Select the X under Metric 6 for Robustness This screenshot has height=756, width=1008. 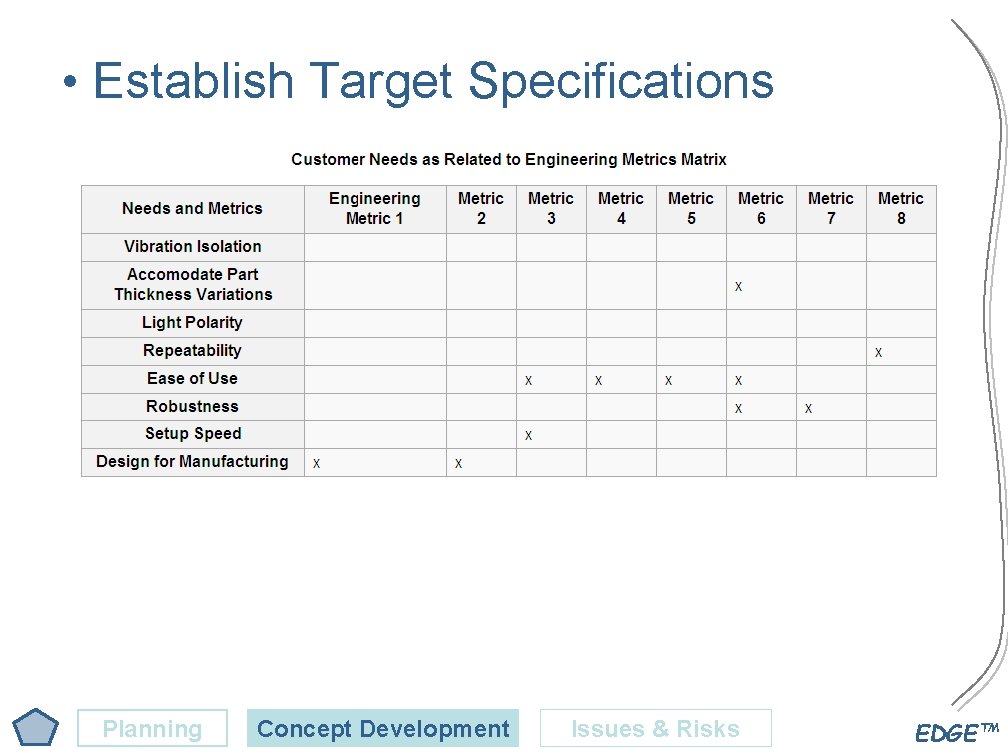(738, 406)
